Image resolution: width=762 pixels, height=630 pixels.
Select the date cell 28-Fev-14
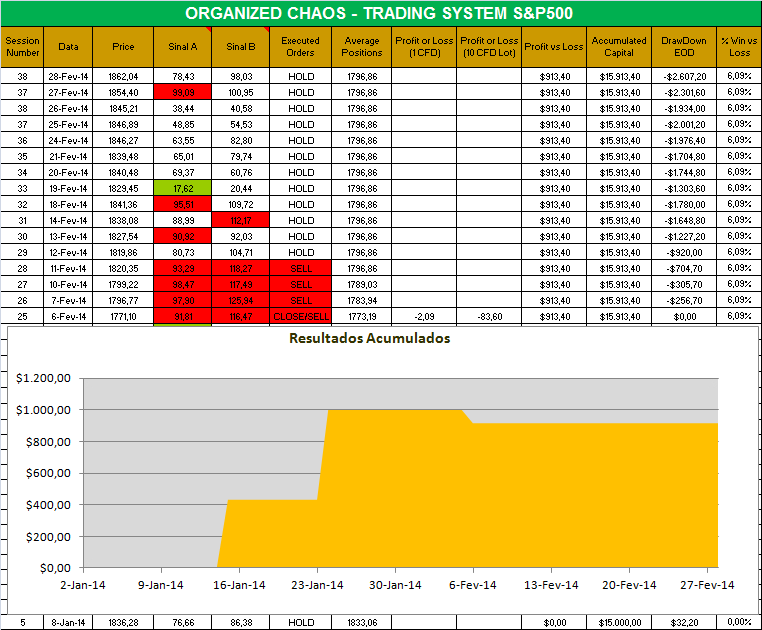click(68, 76)
